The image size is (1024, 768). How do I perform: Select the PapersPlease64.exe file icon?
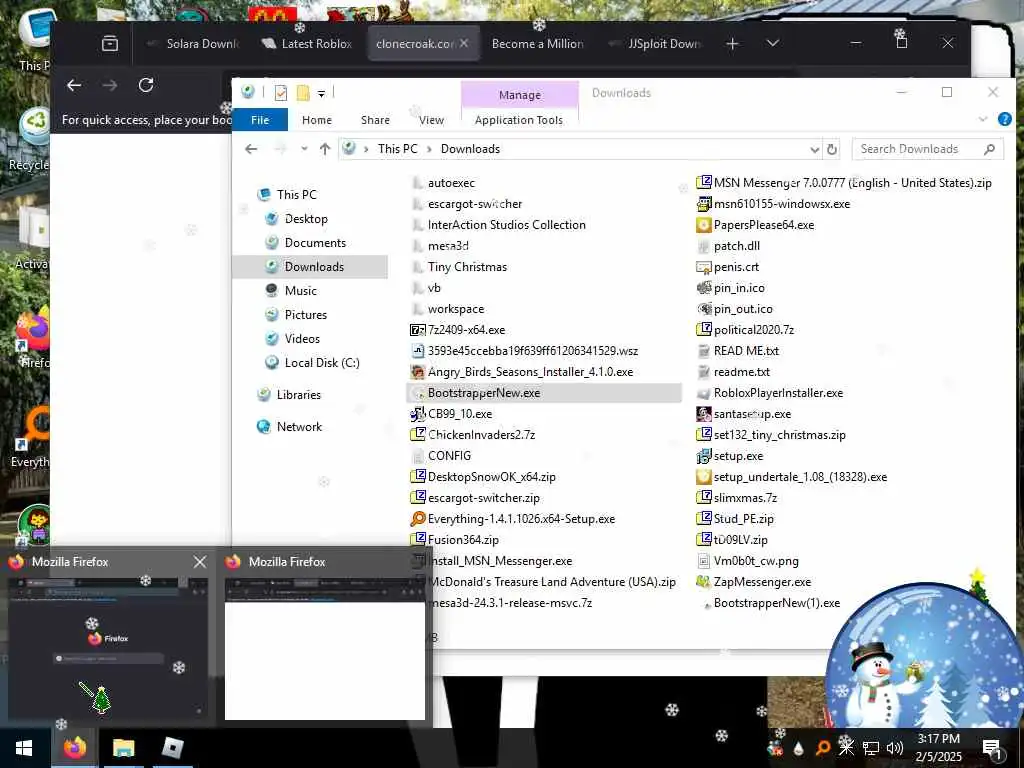703,225
